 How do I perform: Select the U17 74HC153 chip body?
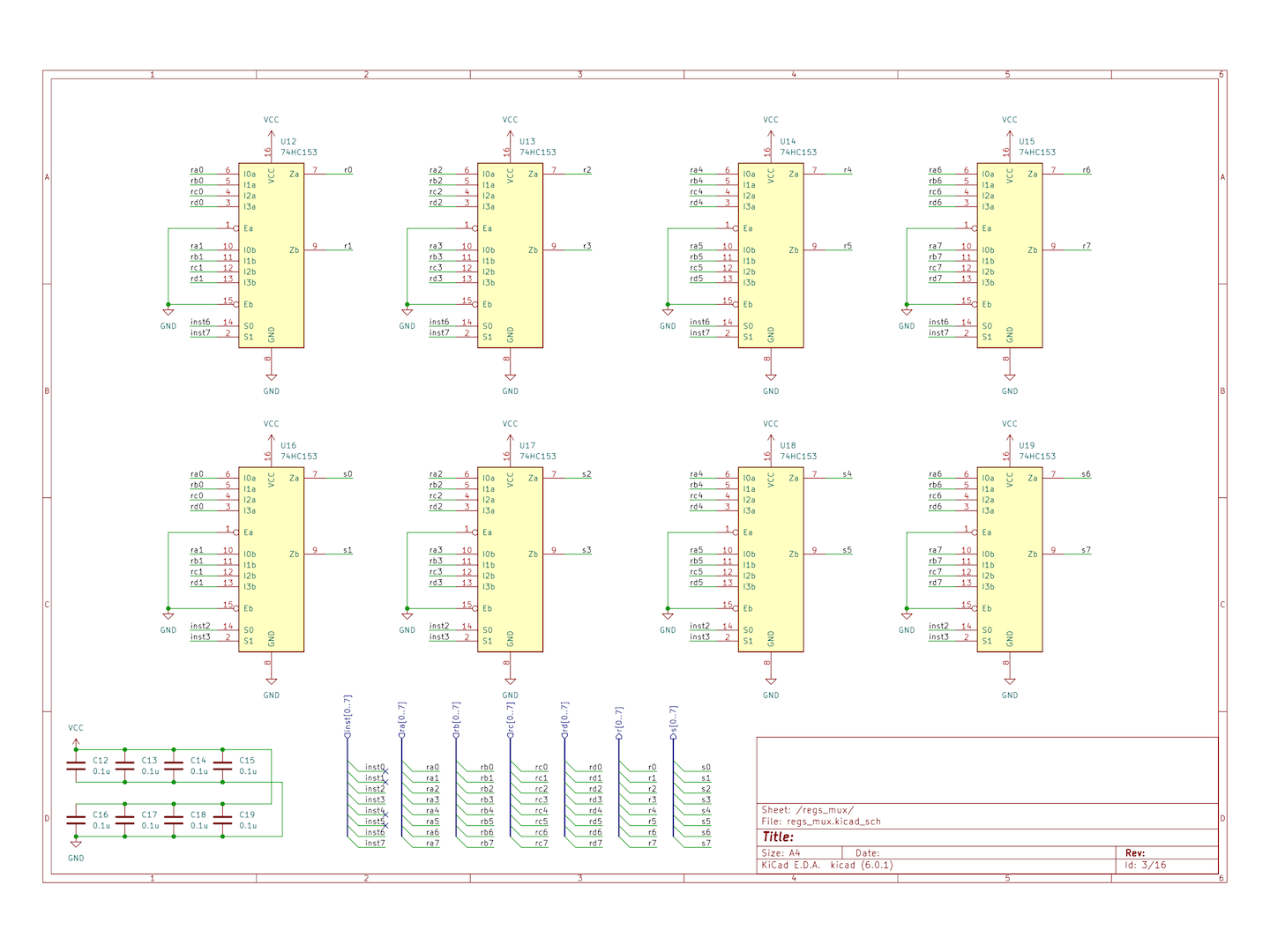tap(510, 560)
